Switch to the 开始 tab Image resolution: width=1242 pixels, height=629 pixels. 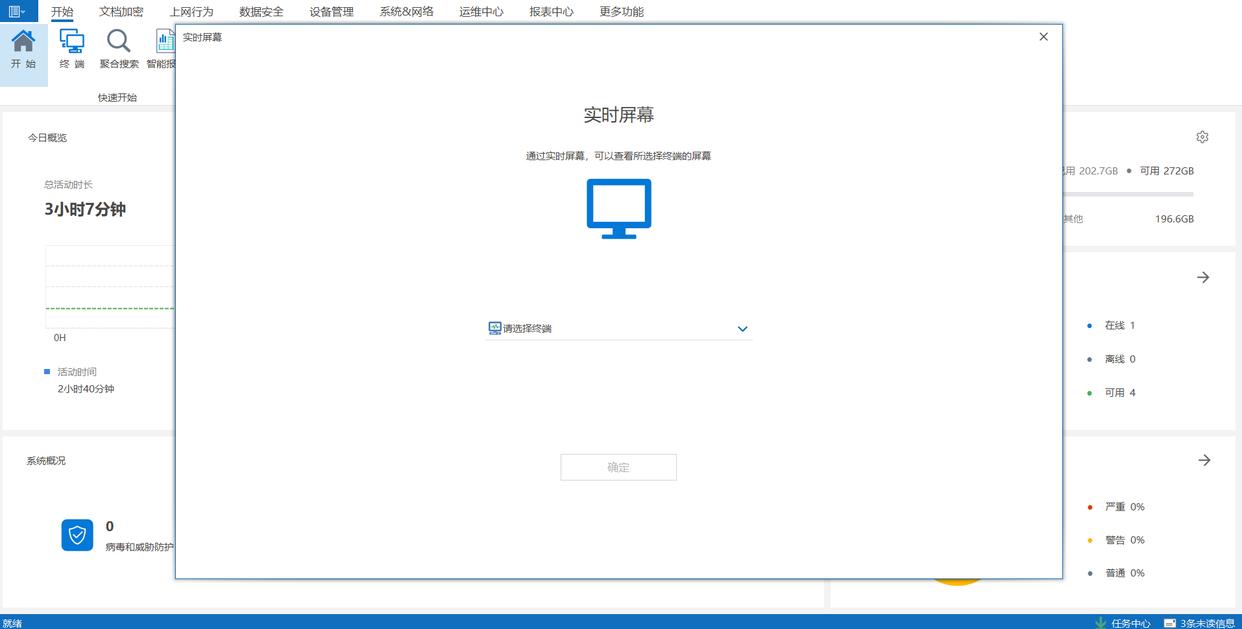[x=62, y=12]
